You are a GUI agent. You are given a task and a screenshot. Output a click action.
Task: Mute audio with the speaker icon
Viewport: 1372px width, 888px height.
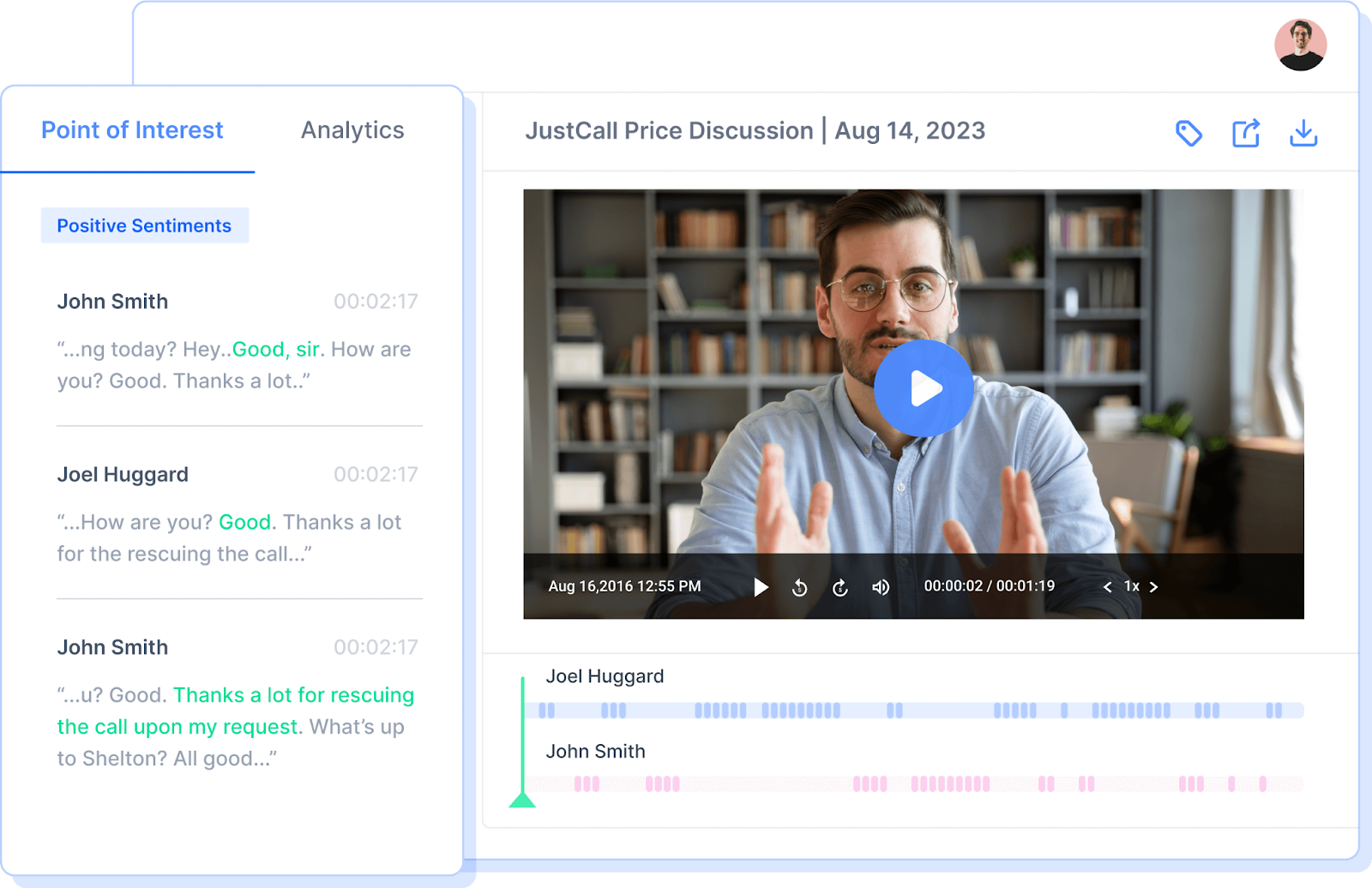(881, 587)
